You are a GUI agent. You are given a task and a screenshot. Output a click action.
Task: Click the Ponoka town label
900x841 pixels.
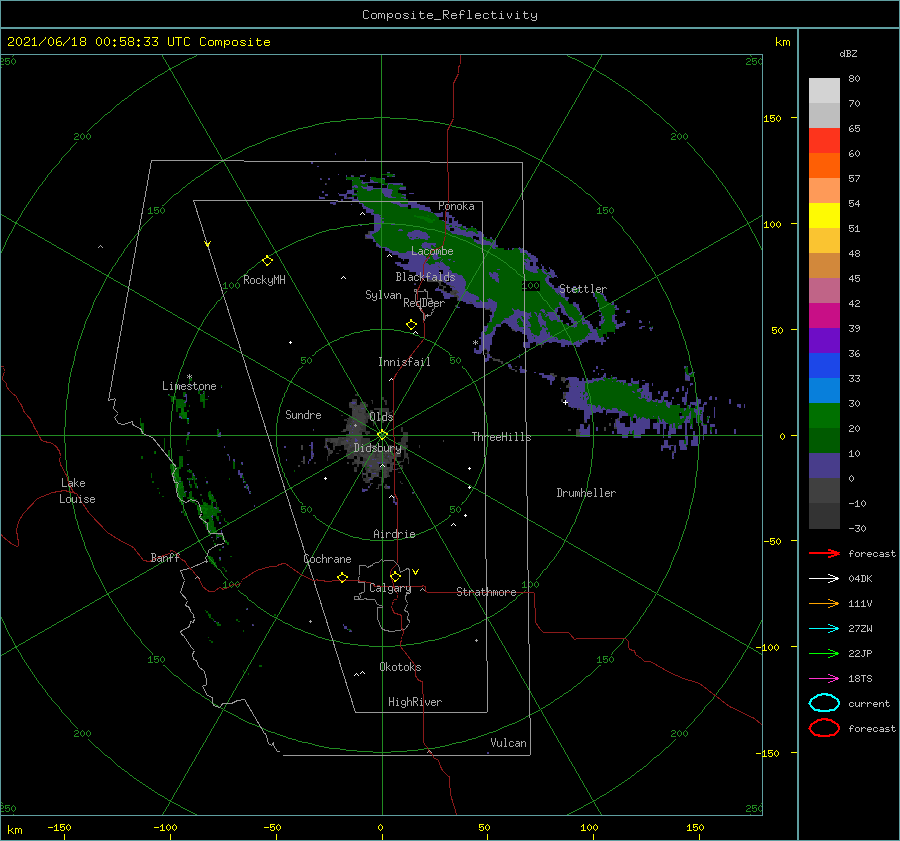coord(456,206)
